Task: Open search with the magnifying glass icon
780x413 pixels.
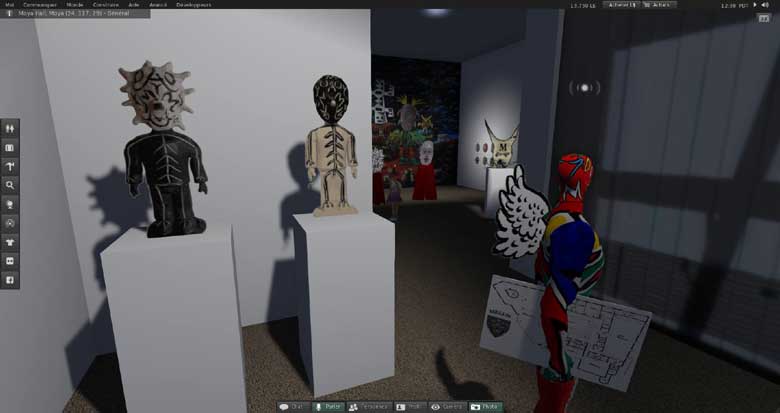Action: coord(10,185)
